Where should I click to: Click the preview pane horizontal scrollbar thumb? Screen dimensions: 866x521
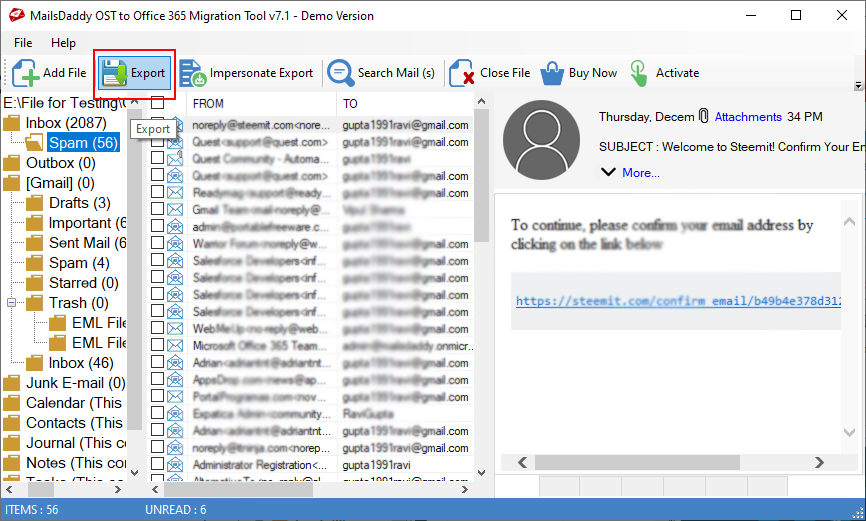click(x=637, y=462)
